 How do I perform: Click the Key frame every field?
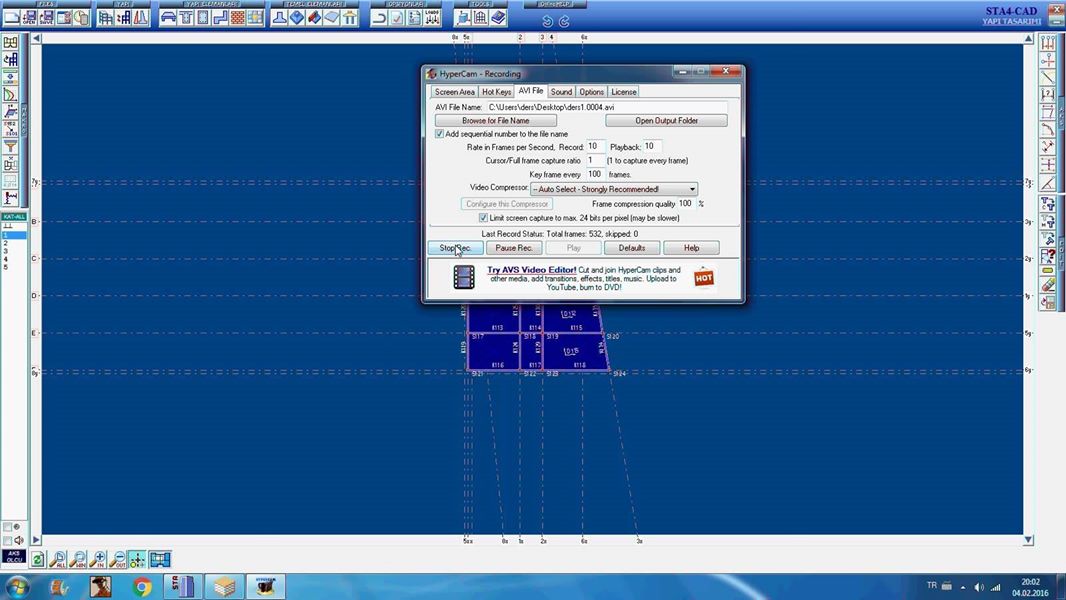[x=596, y=175]
